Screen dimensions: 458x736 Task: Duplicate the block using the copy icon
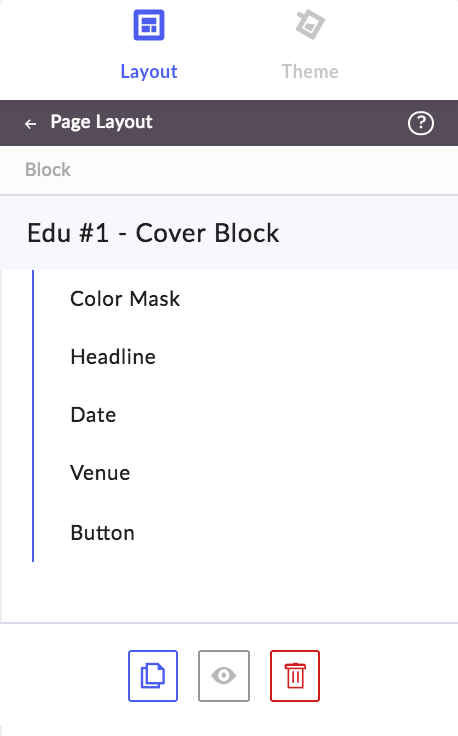pos(153,676)
